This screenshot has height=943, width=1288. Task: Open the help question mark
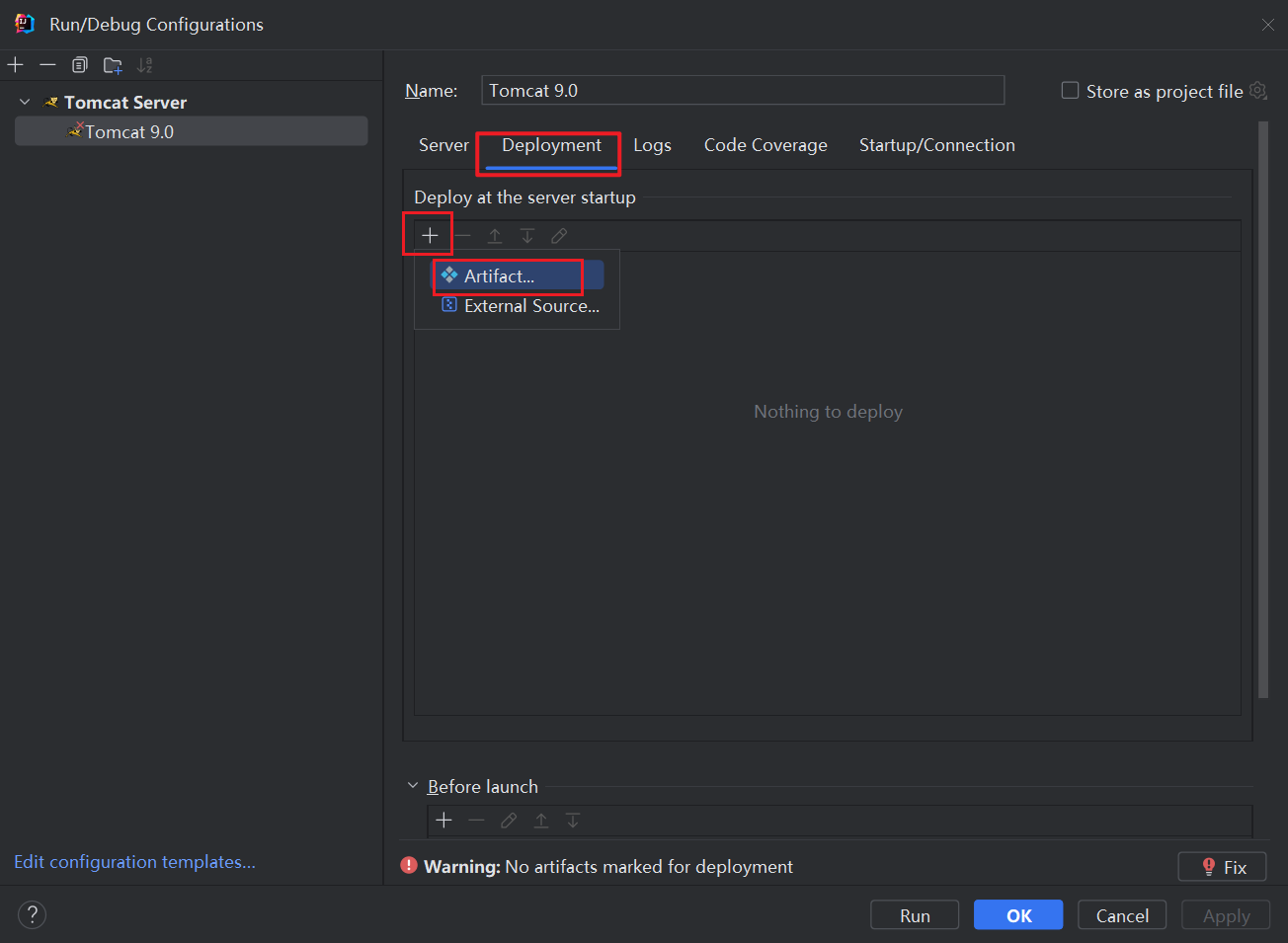coord(33,914)
